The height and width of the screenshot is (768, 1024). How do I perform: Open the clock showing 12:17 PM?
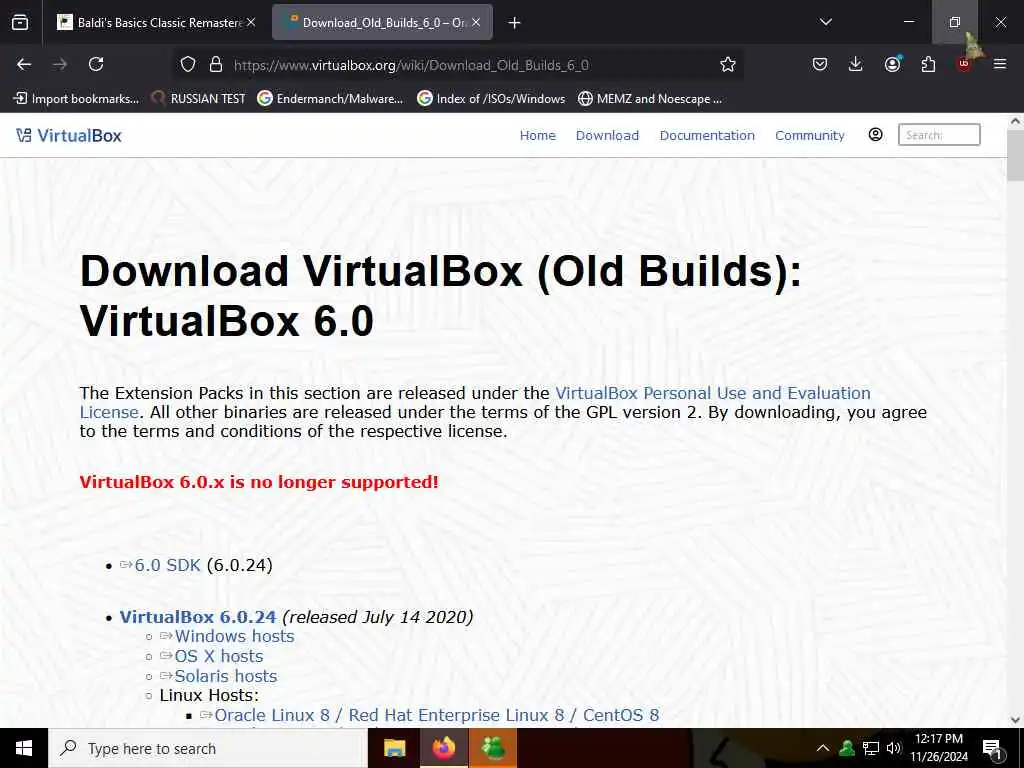939,748
